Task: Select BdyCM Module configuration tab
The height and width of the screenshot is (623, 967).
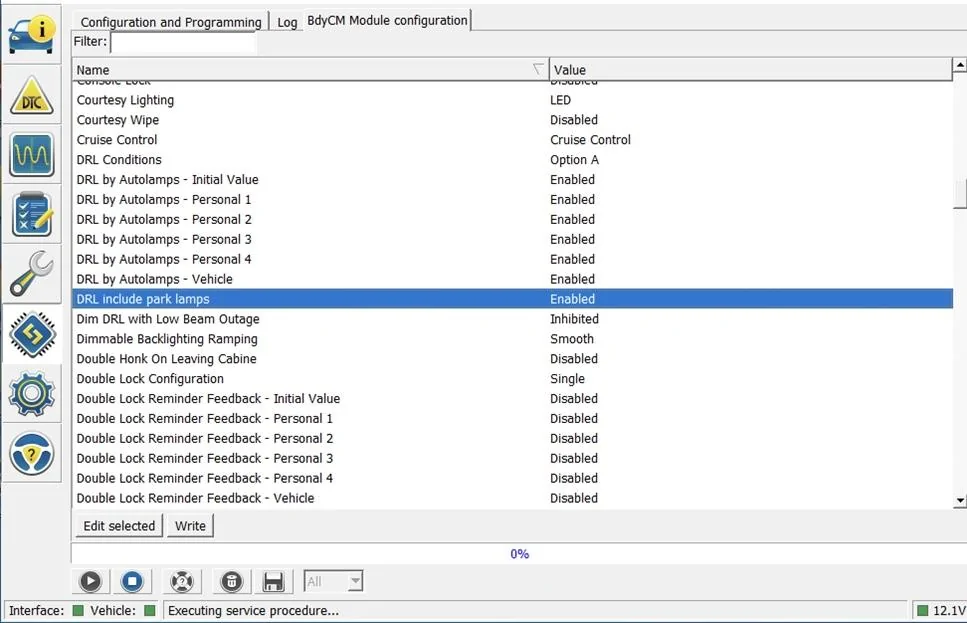Action: click(387, 20)
